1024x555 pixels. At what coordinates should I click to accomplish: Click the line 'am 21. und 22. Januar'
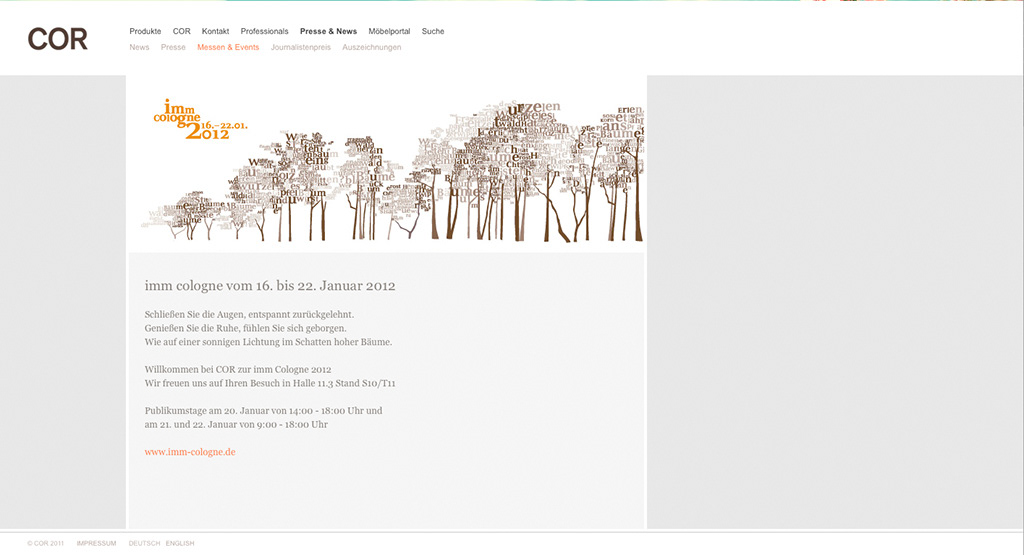pos(236,424)
